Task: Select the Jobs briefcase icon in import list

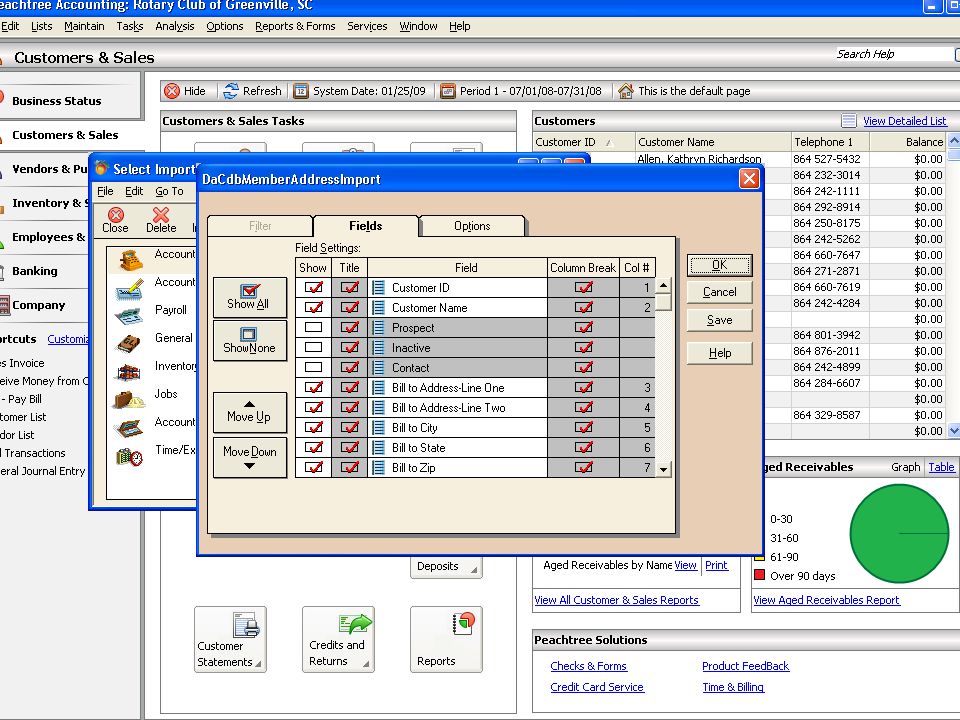Action: 129,400
